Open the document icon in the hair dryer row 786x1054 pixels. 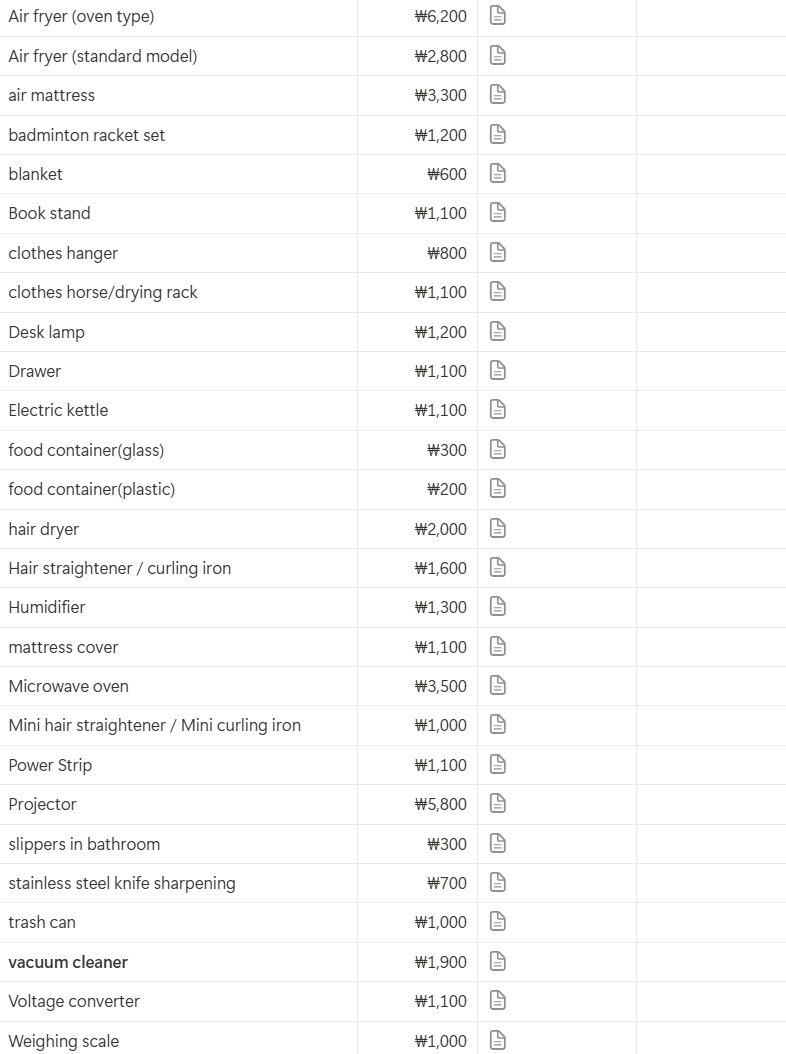click(x=498, y=528)
